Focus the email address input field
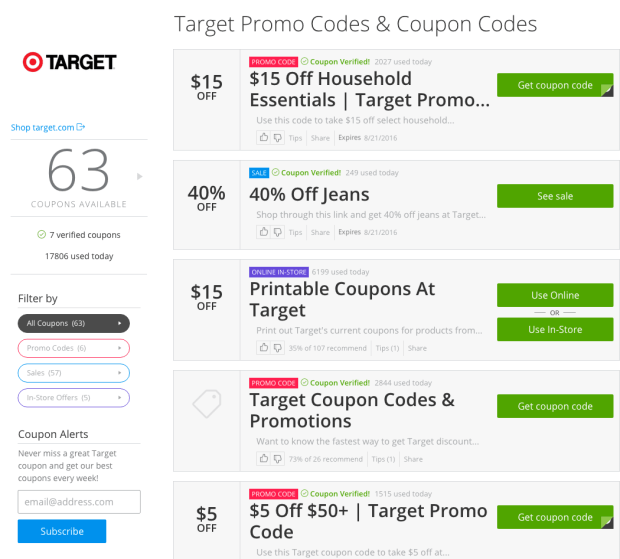 click(79, 501)
